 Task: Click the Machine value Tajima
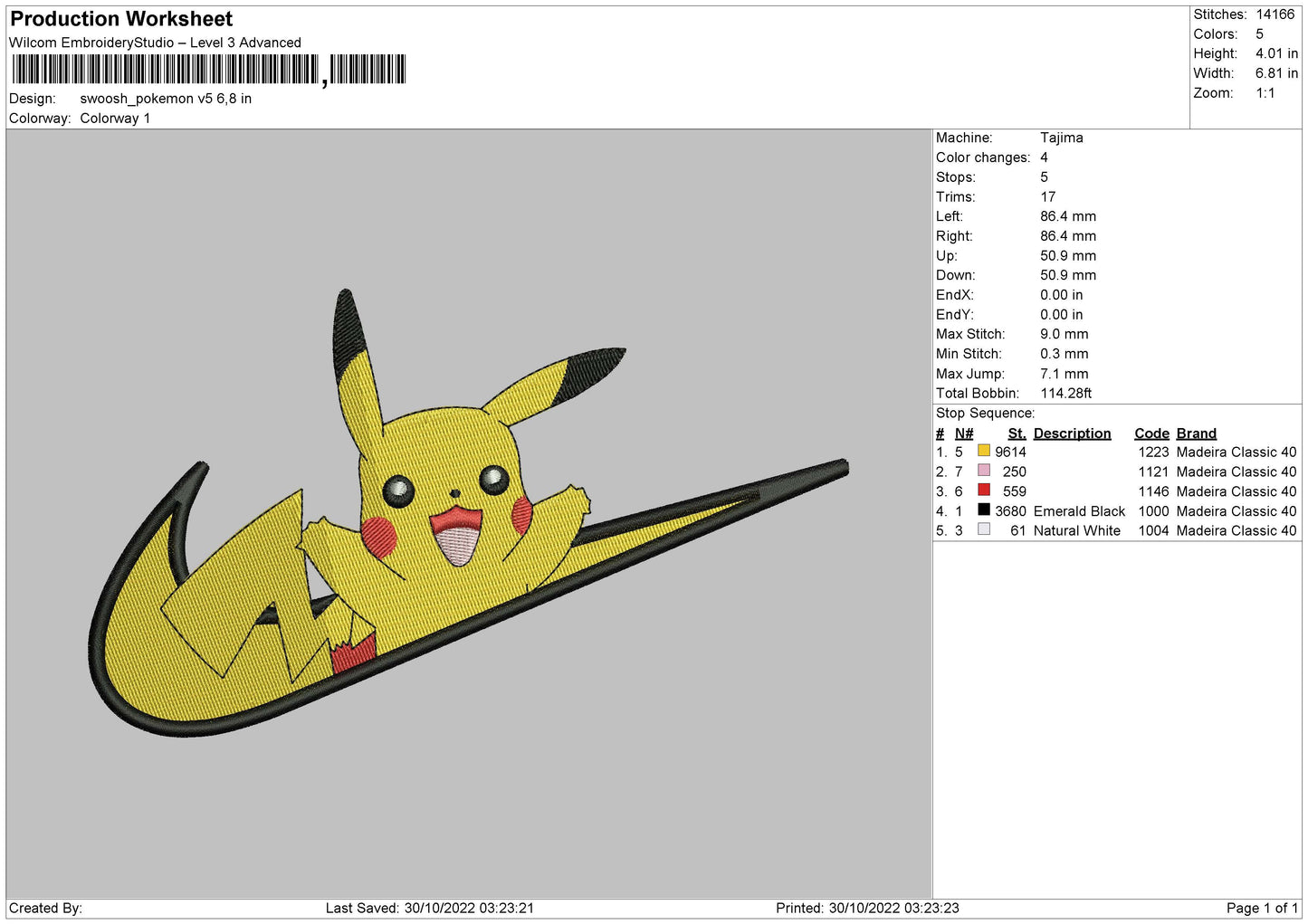pos(1061,138)
